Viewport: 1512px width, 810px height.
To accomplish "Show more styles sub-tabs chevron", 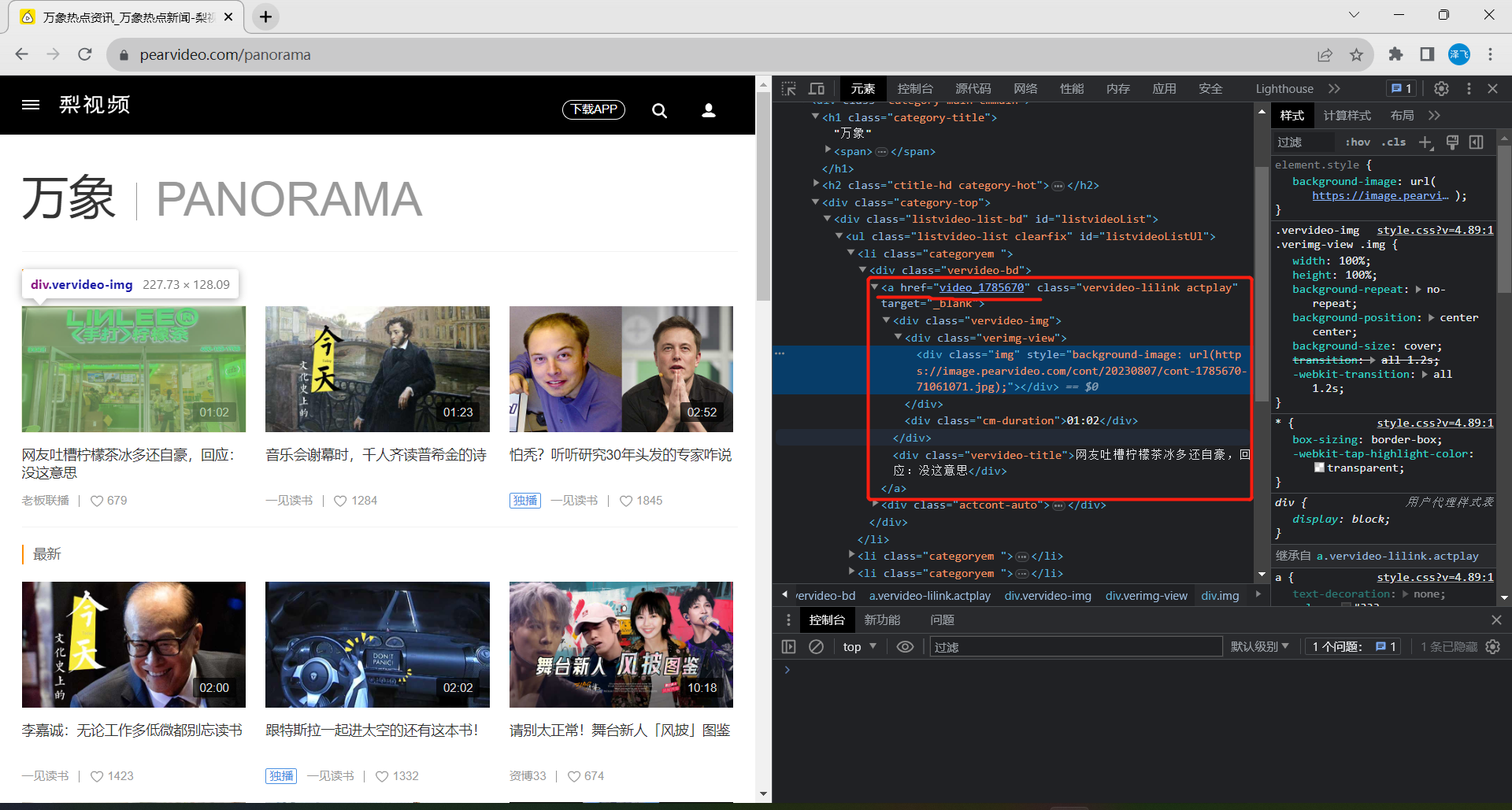I will (1434, 116).
